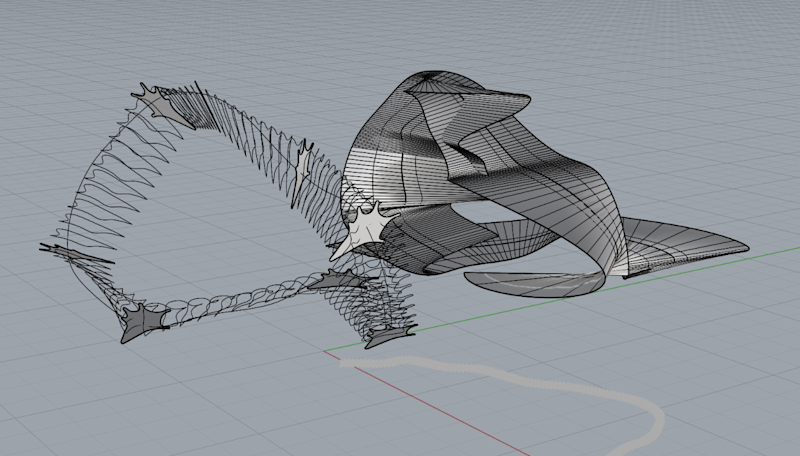Image resolution: width=800 pixels, height=456 pixels.
Task: Select the gray star profile at top of arc
Action: (164, 106)
